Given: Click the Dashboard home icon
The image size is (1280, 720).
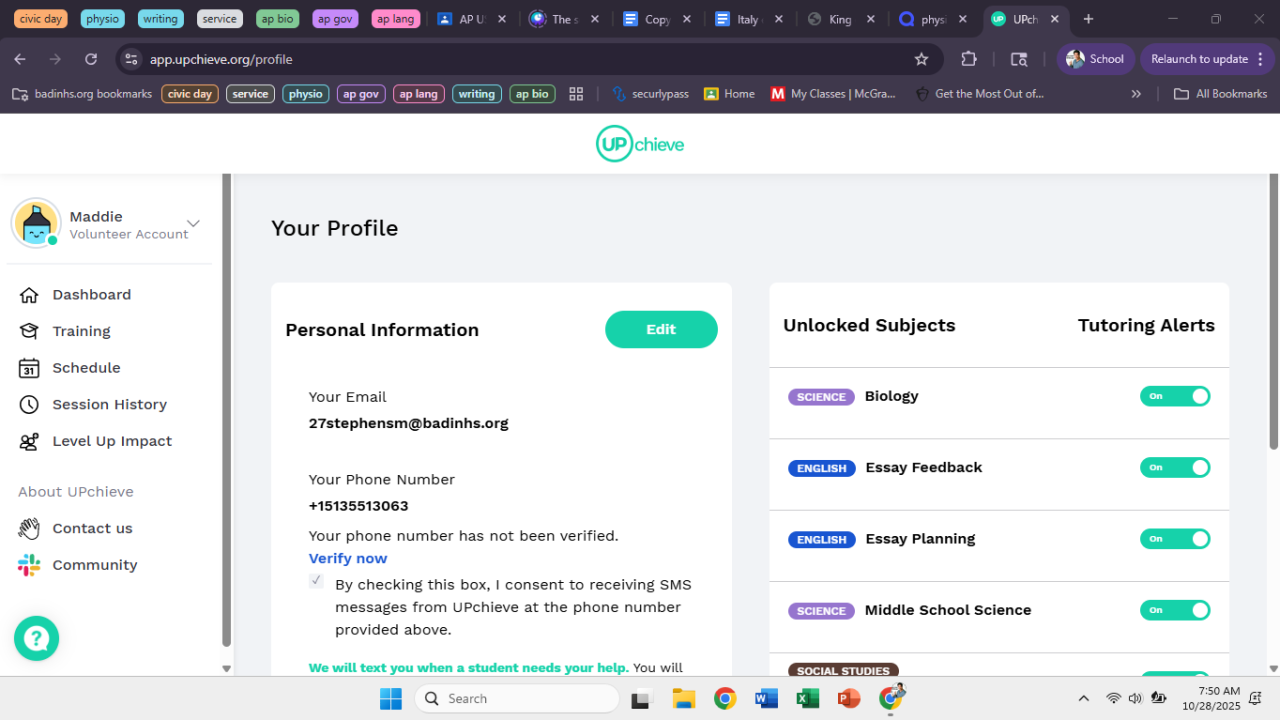Looking at the screenshot, I should [29, 295].
